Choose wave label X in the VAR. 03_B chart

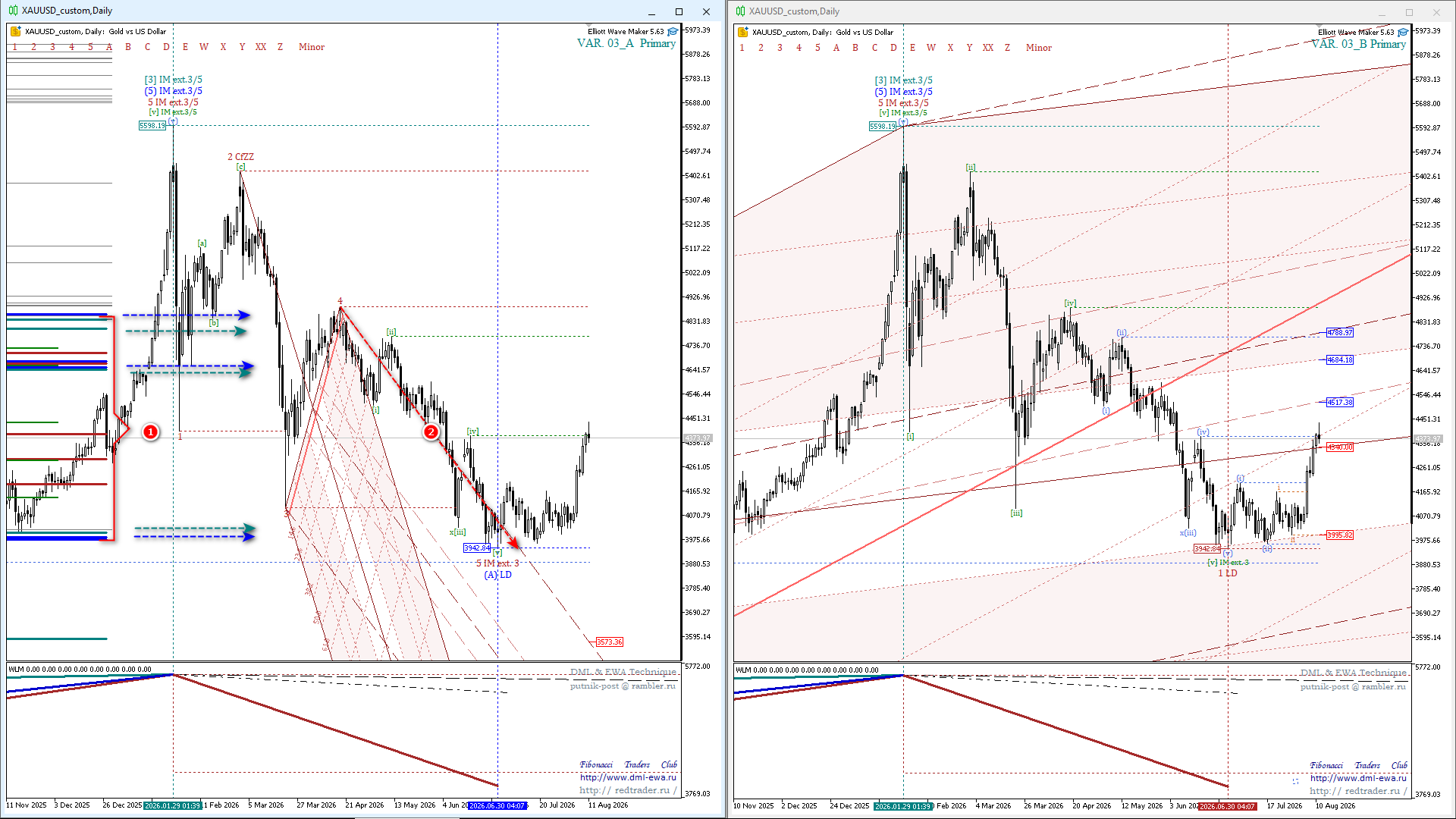click(950, 48)
